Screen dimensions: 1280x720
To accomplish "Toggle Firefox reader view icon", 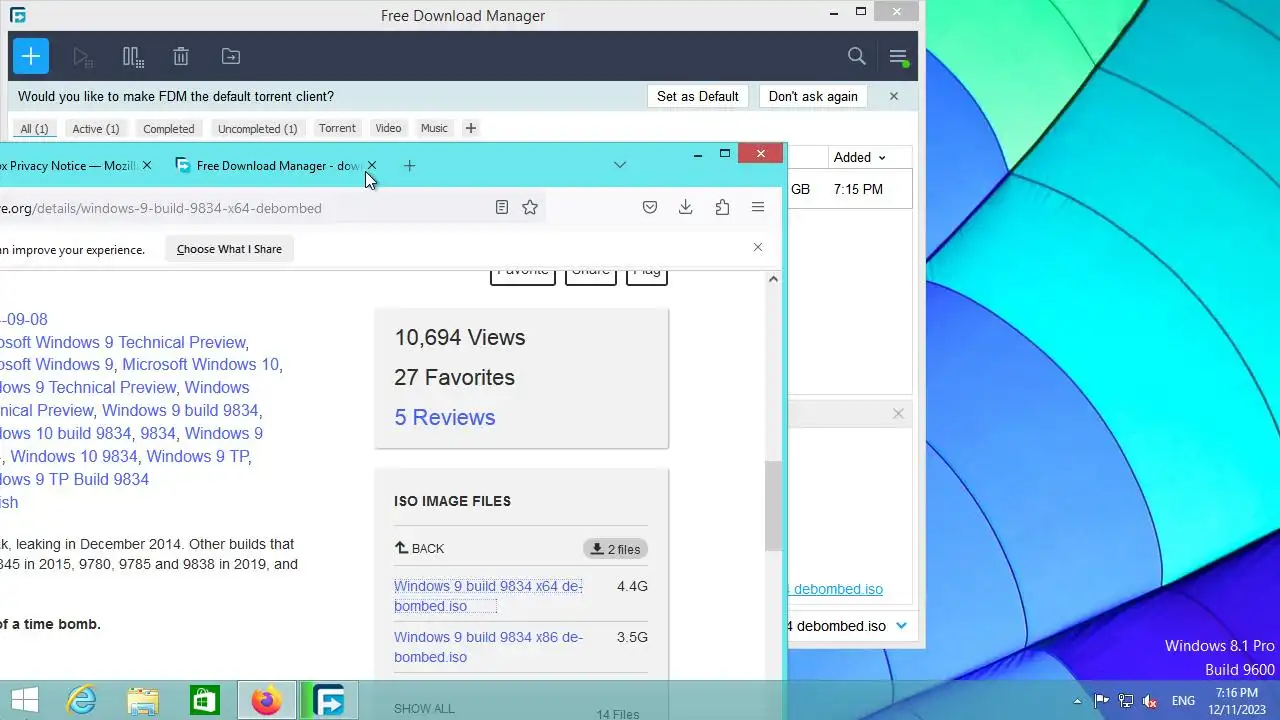I will coord(502,207).
